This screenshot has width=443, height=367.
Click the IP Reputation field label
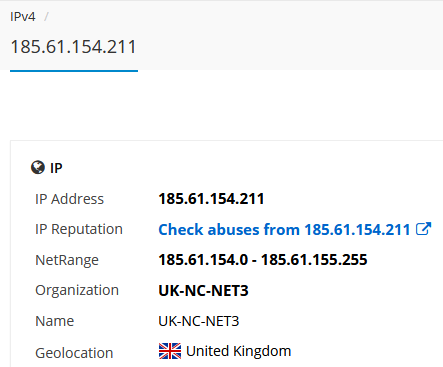tap(79, 229)
